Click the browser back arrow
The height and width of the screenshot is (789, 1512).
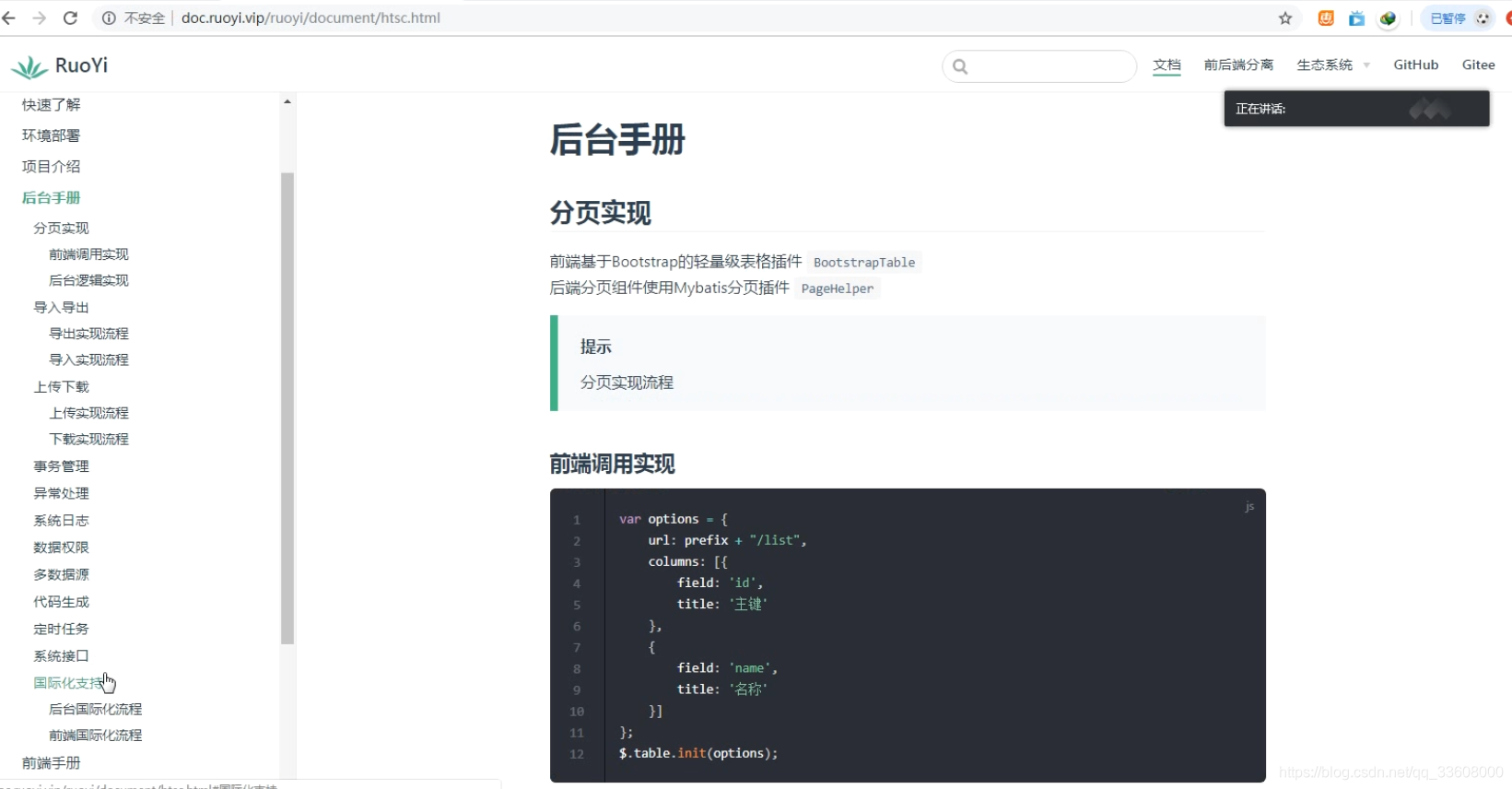9,18
